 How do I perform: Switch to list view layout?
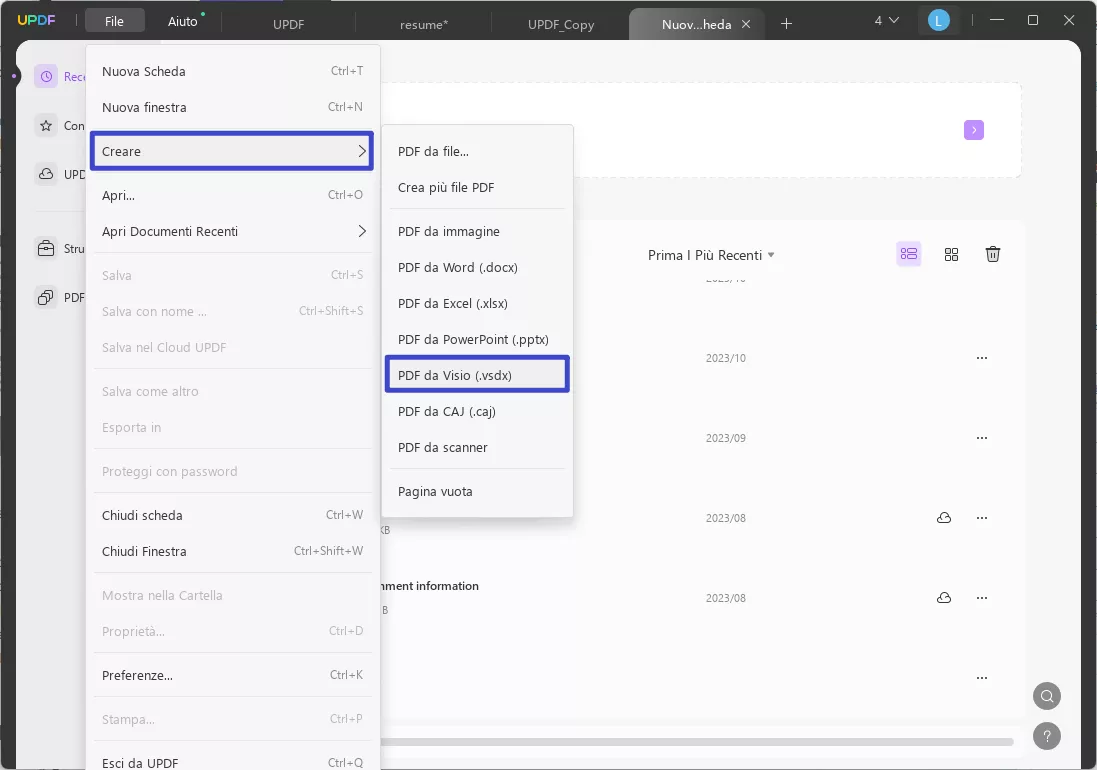[x=909, y=254]
